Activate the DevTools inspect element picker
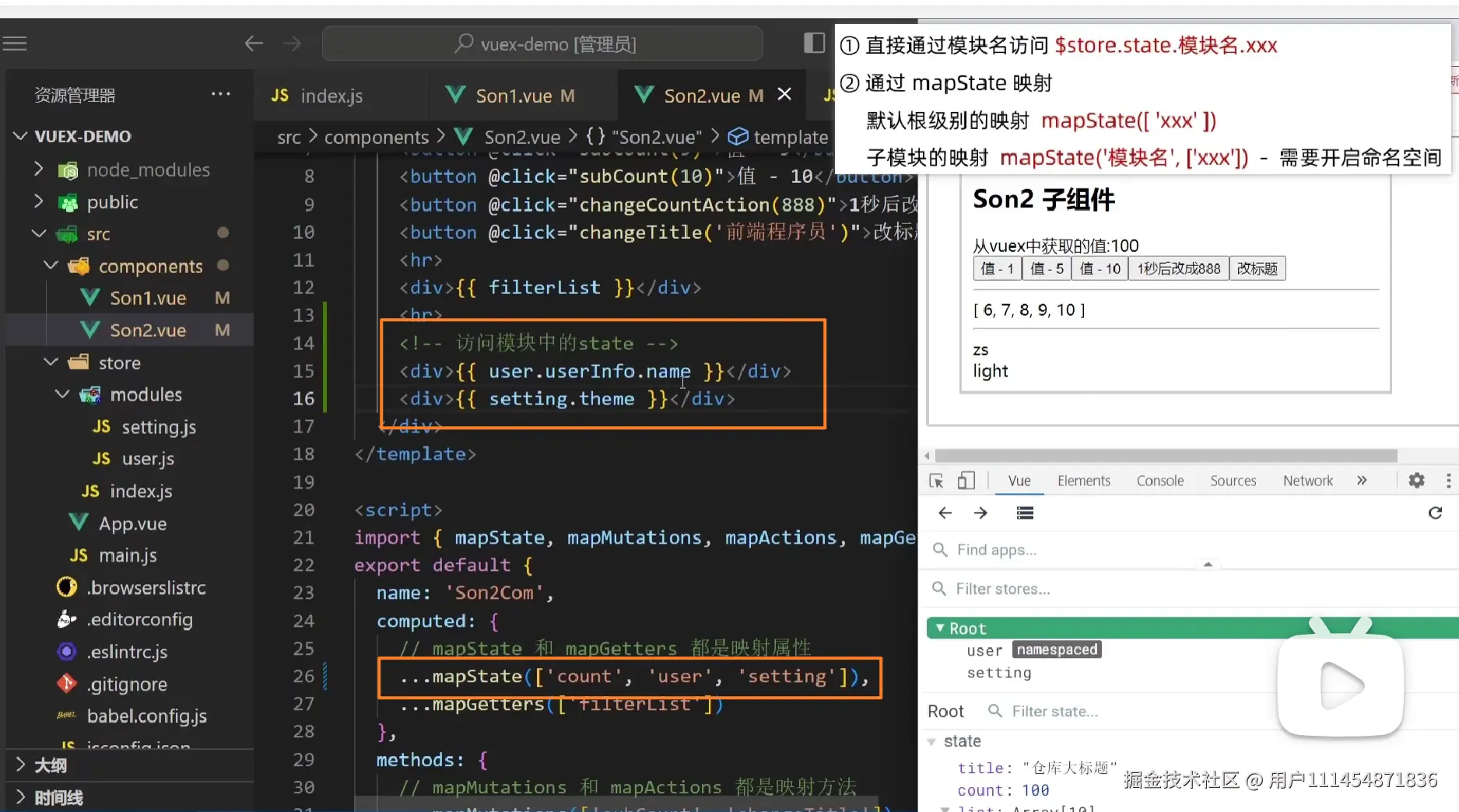1459x812 pixels. pos(936,481)
